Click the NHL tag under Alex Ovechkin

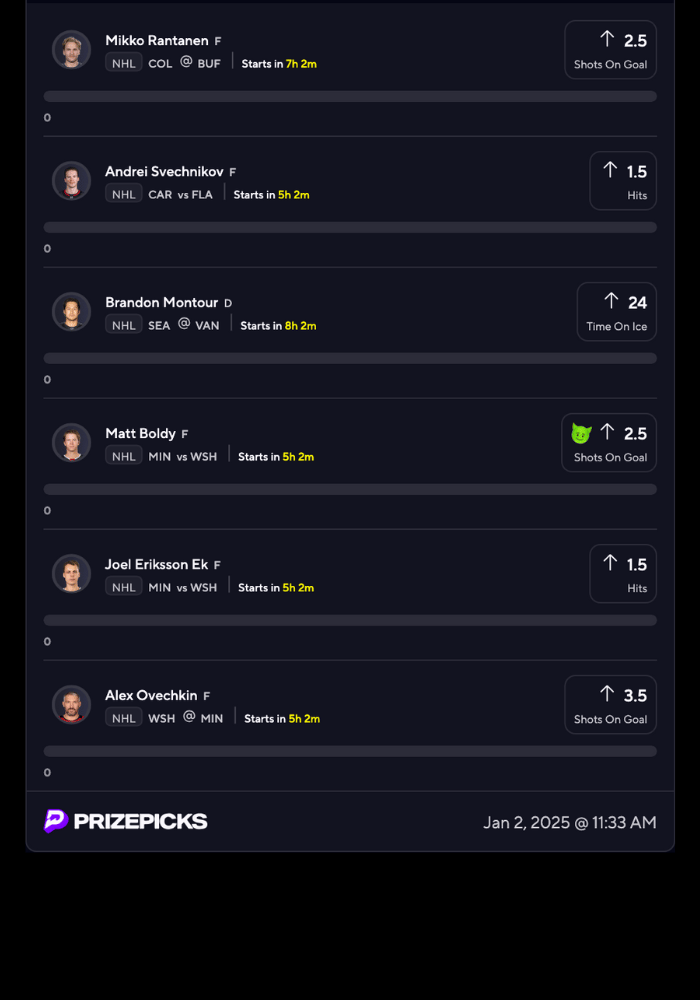point(124,718)
